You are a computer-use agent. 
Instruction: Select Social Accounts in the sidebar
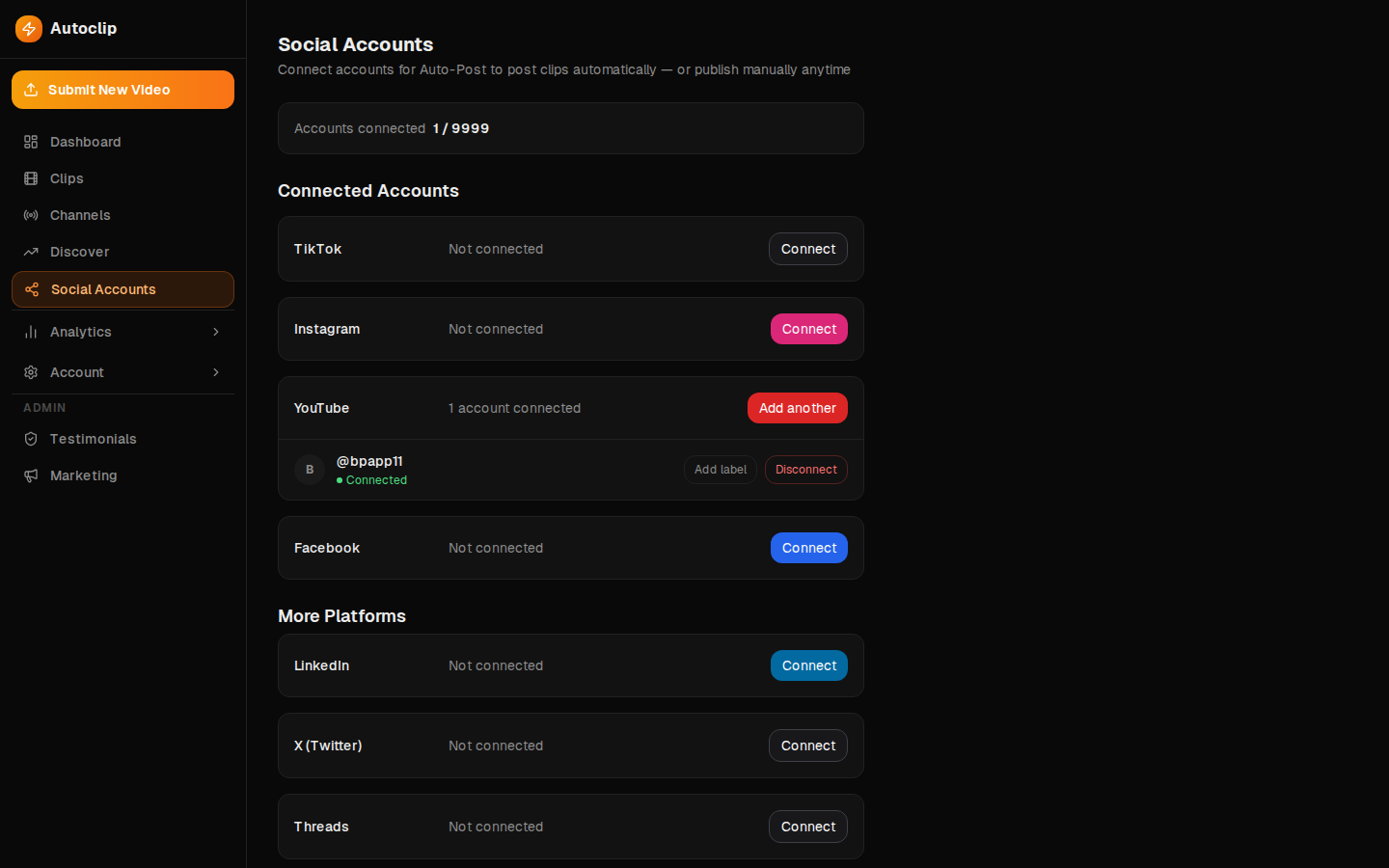click(x=123, y=289)
